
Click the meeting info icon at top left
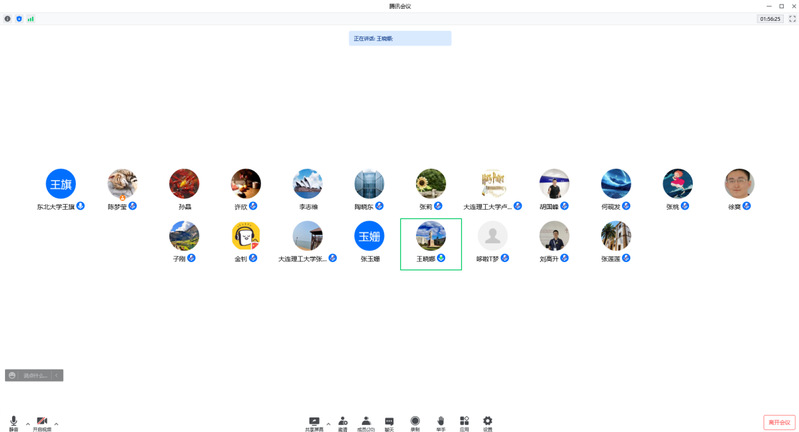[7, 19]
